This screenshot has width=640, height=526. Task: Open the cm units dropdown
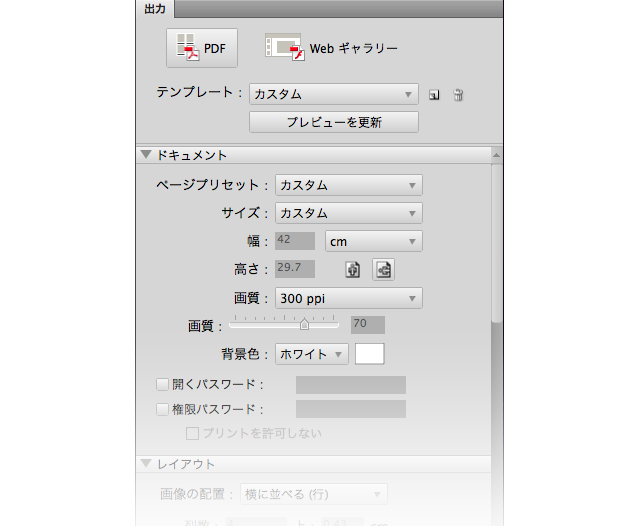[x=373, y=241]
